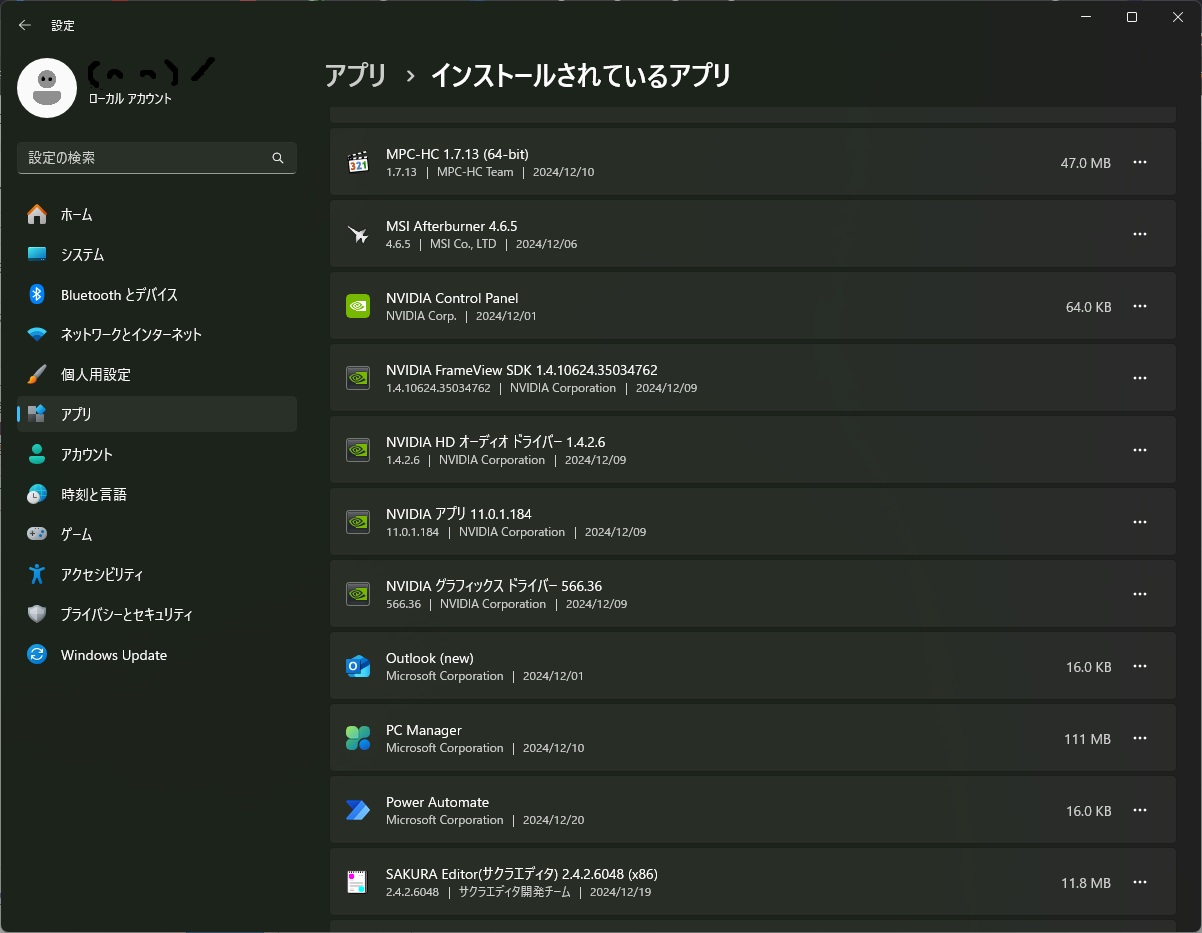
Task: Open ネットワークとインターネット settings
Action: pyautogui.click(x=157, y=334)
